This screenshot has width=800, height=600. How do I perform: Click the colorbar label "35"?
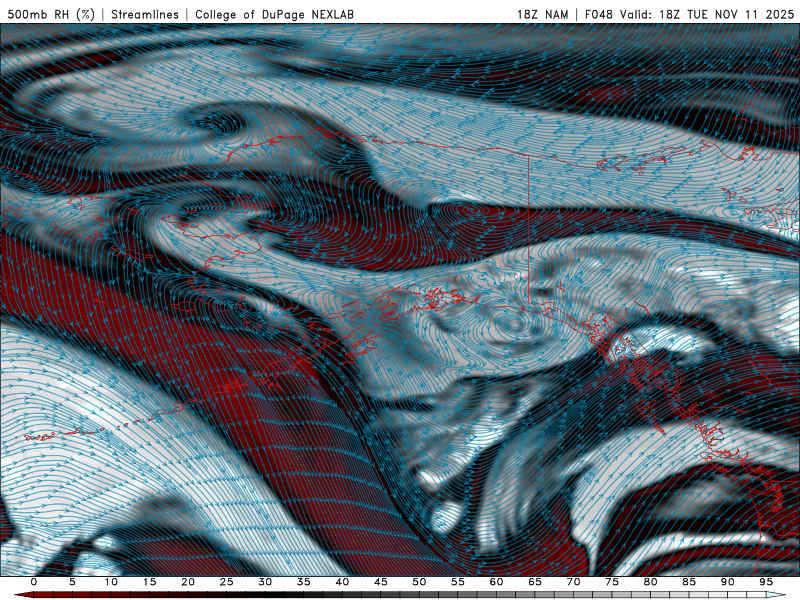click(304, 582)
